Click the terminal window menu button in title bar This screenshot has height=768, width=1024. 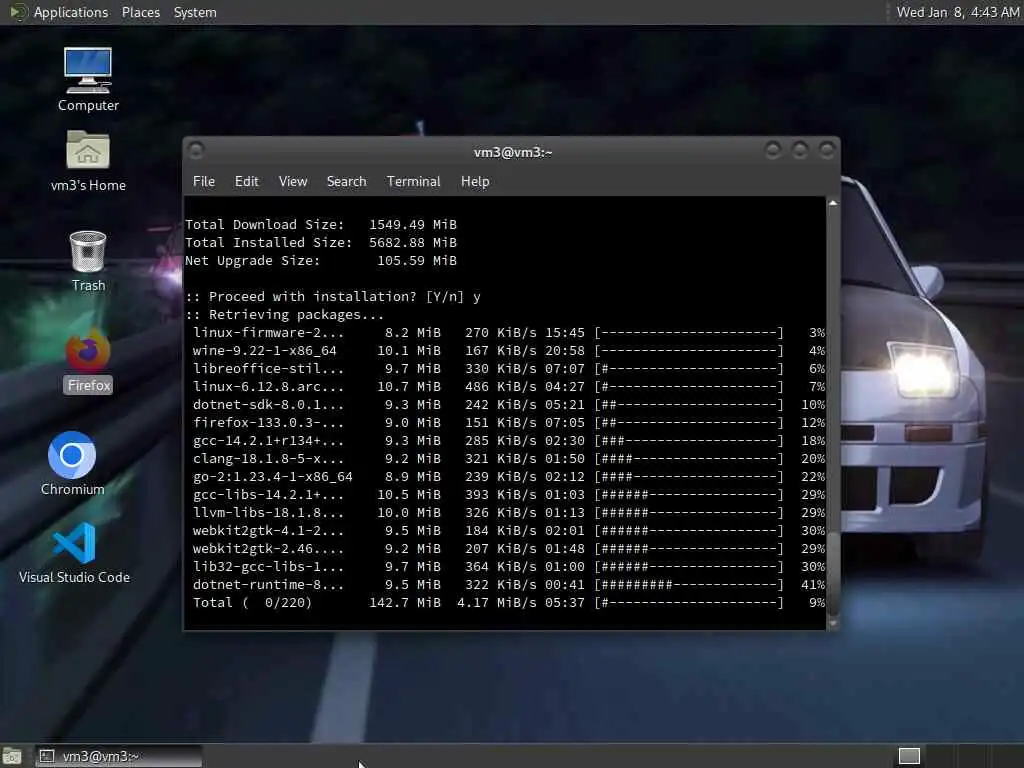tap(196, 151)
